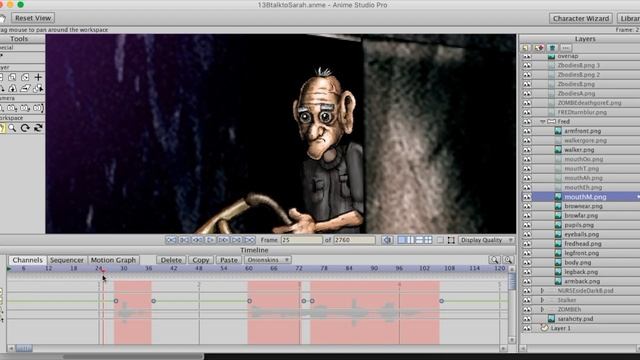Screen dimensions: 640x360
Task: Select the Orbit Workspace refresh-arrows tool
Action: click(x=38, y=128)
